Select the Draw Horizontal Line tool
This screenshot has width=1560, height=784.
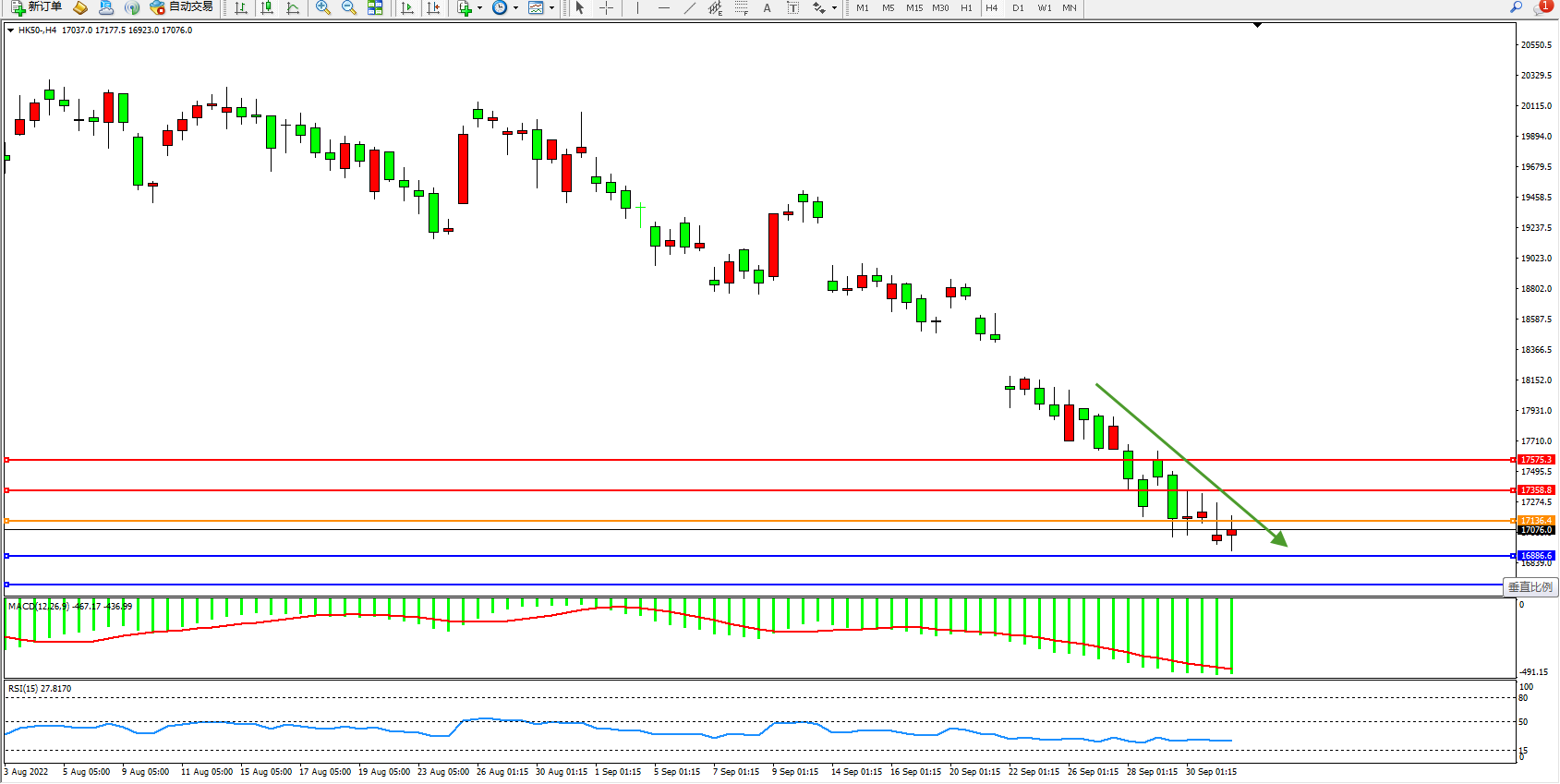coord(663,7)
